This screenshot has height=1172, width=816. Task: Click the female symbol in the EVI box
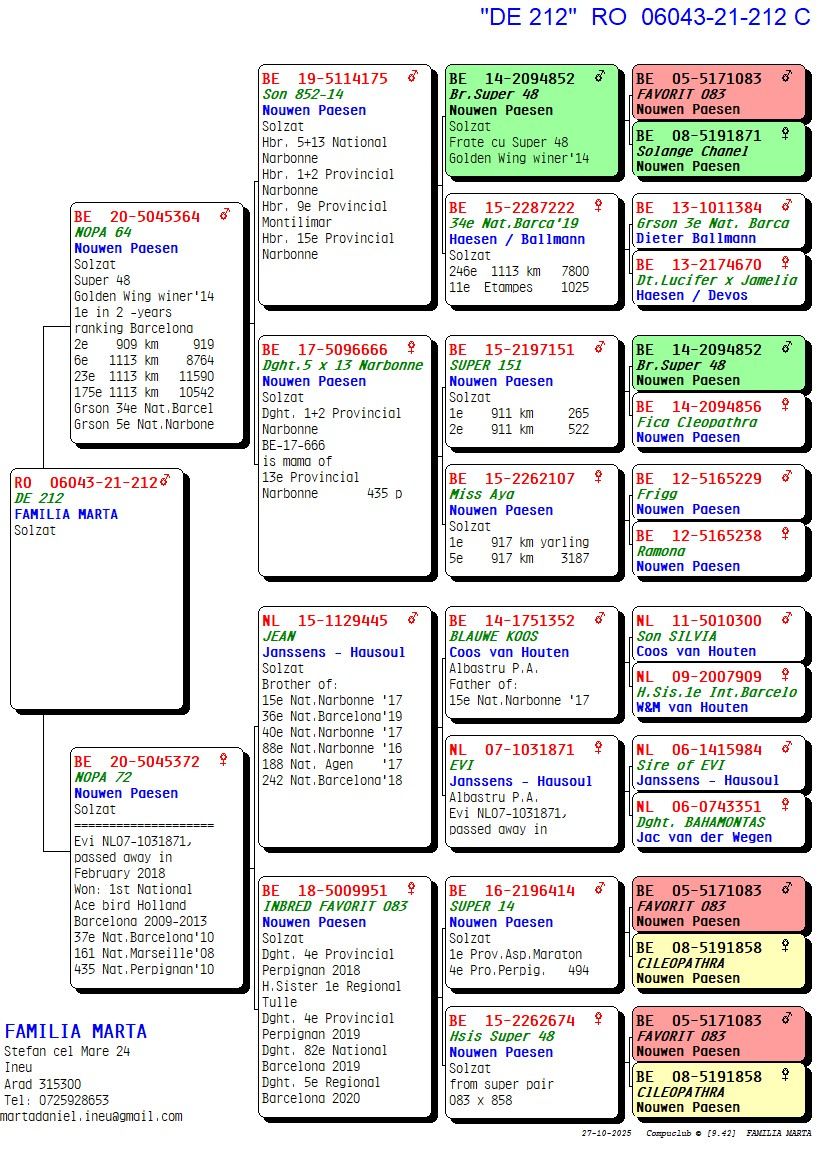click(x=599, y=748)
